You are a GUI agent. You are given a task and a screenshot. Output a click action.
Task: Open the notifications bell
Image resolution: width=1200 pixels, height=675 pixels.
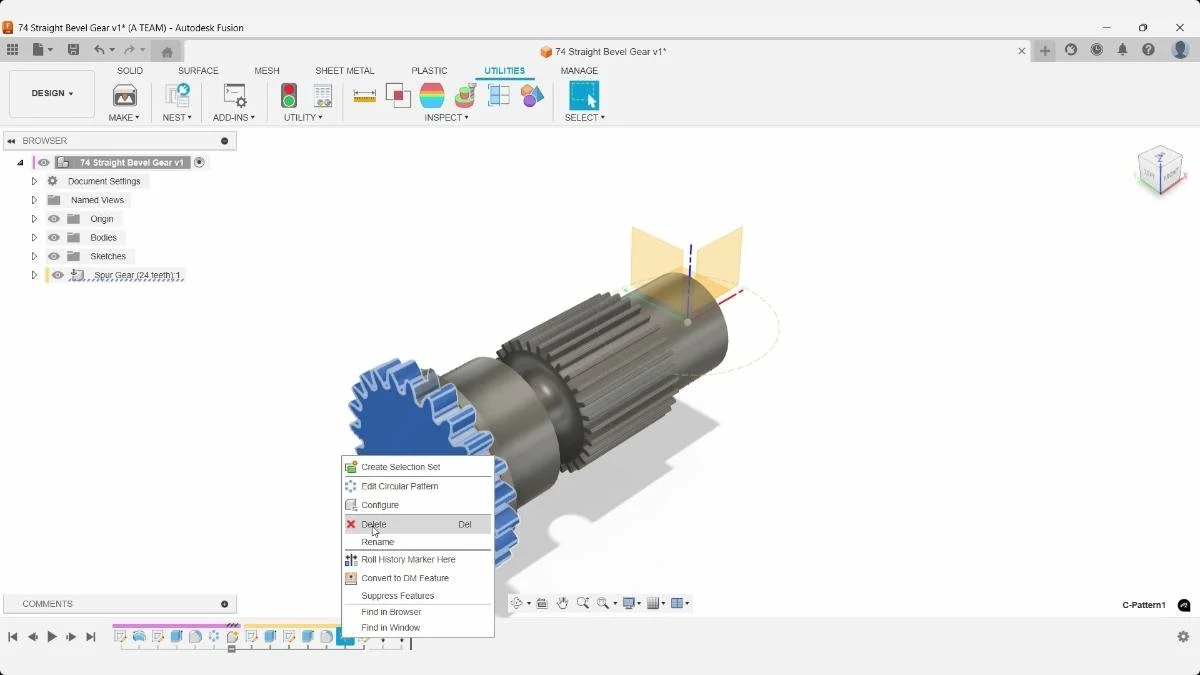pos(1123,50)
